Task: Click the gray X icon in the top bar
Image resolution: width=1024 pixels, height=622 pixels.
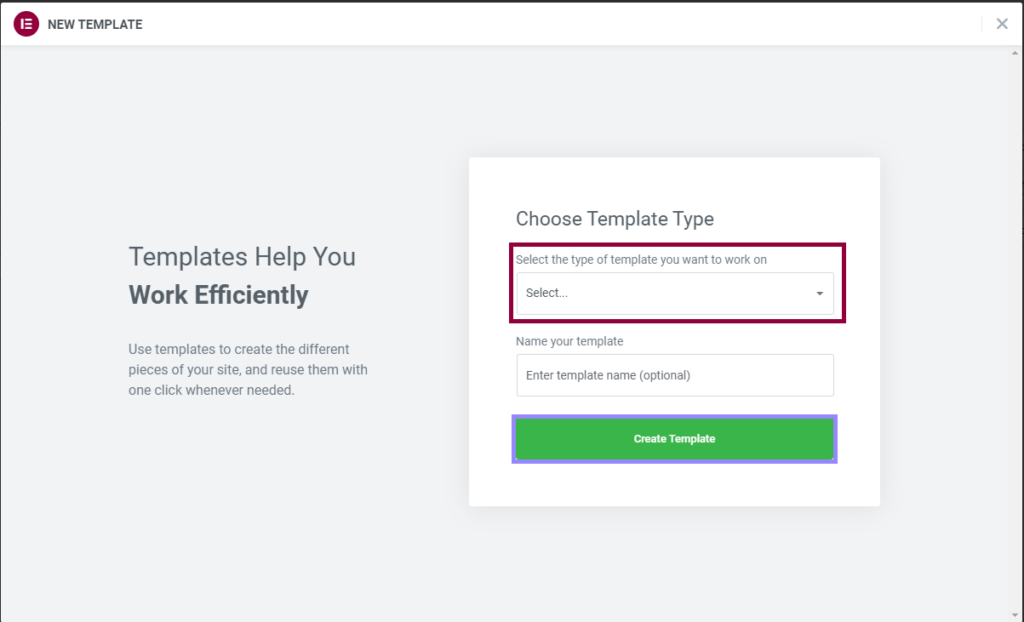Action: click(x=1001, y=23)
